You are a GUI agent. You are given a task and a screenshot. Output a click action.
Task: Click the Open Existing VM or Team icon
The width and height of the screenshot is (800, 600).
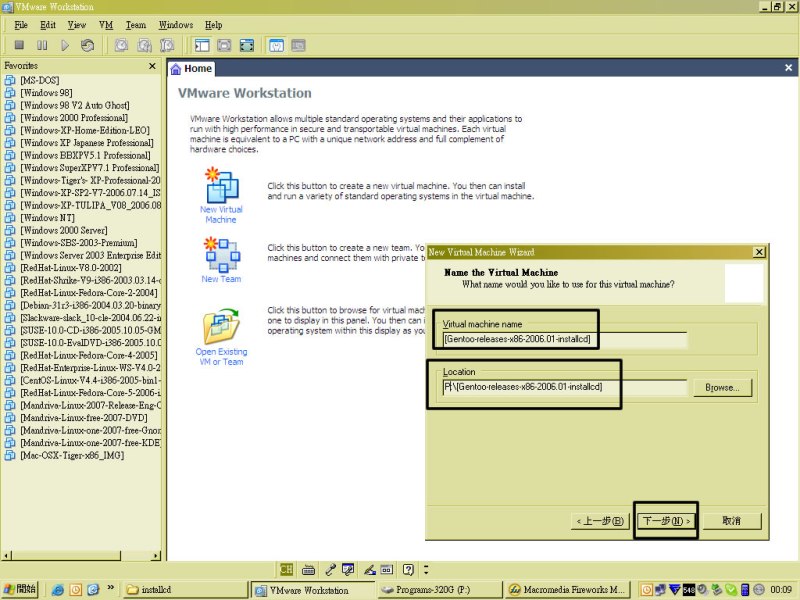point(221,327)
